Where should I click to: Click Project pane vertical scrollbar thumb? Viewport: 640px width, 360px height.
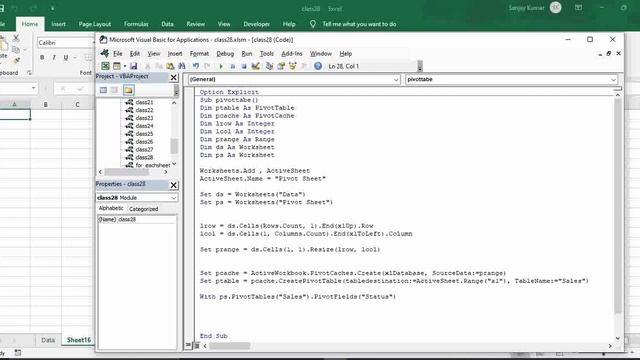174,146
